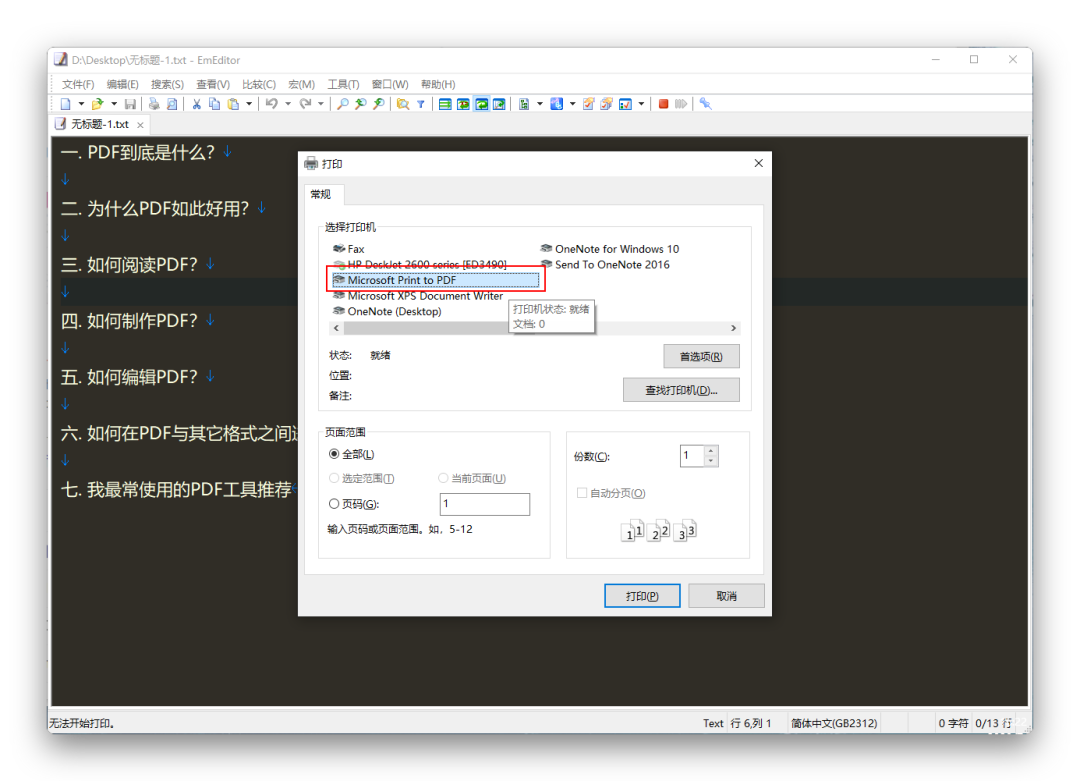This screenshot has height=781, width=1080.
Task: Click the printer list left scroll arrow
Action: 336,328
